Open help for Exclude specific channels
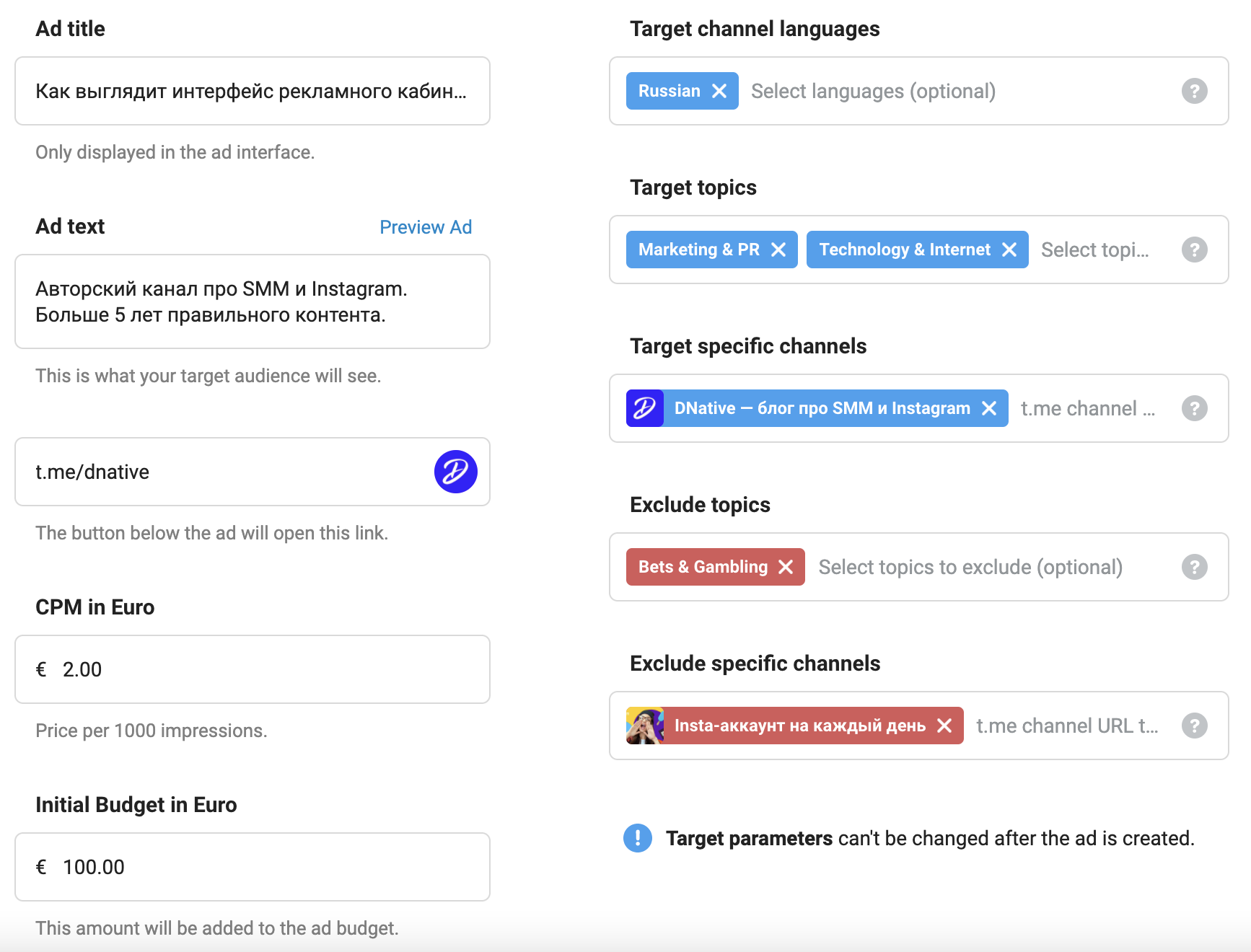Image resolution: width=1251 pixels, height=952 pixels. pyautogui.click(x=1195, y=726)
